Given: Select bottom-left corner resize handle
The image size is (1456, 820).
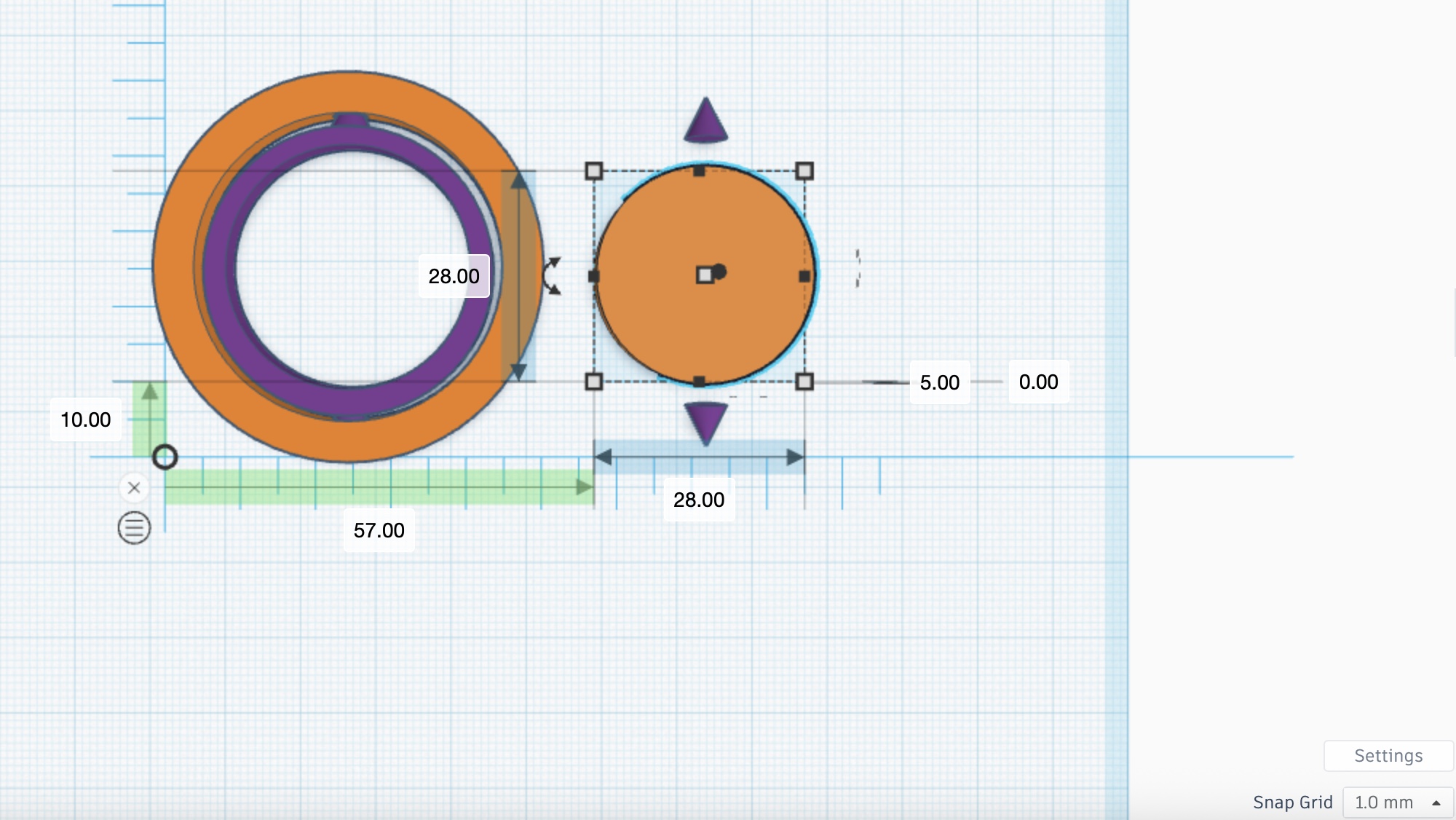Looking at the screenshot, I should [594, 382].
